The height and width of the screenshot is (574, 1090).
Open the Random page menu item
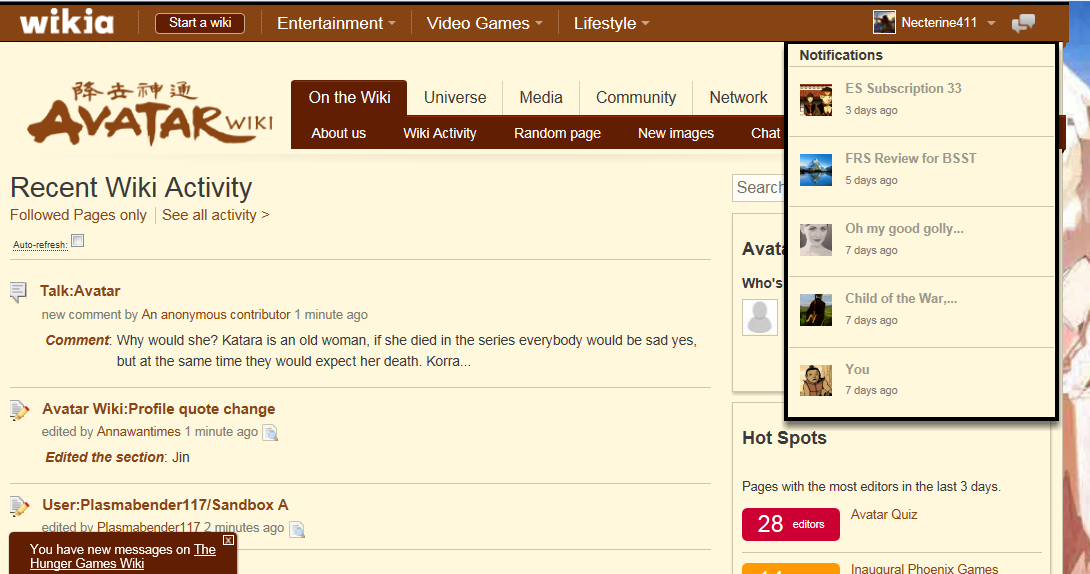557,133
